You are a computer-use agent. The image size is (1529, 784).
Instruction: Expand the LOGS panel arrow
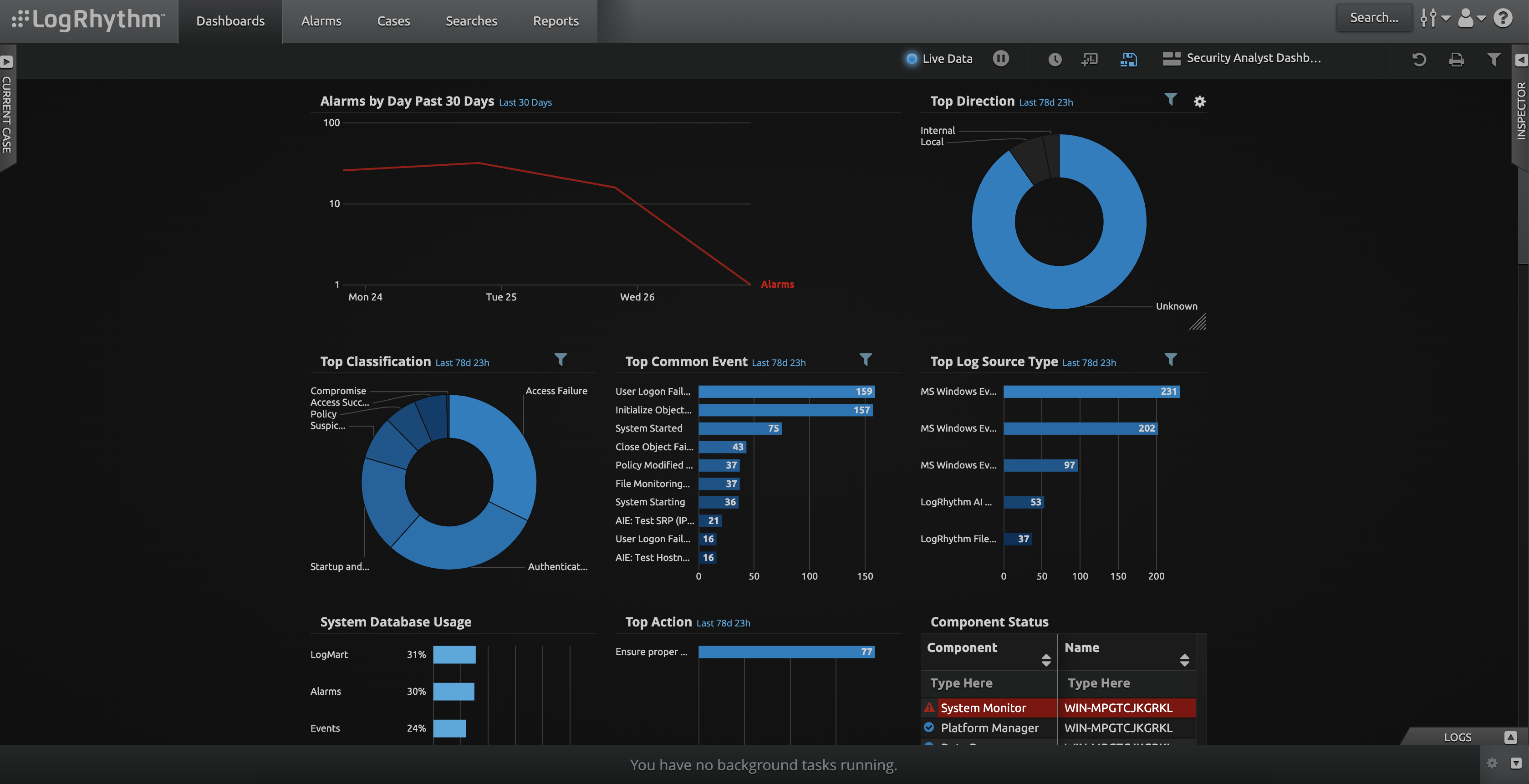[x=1511, y=737]
